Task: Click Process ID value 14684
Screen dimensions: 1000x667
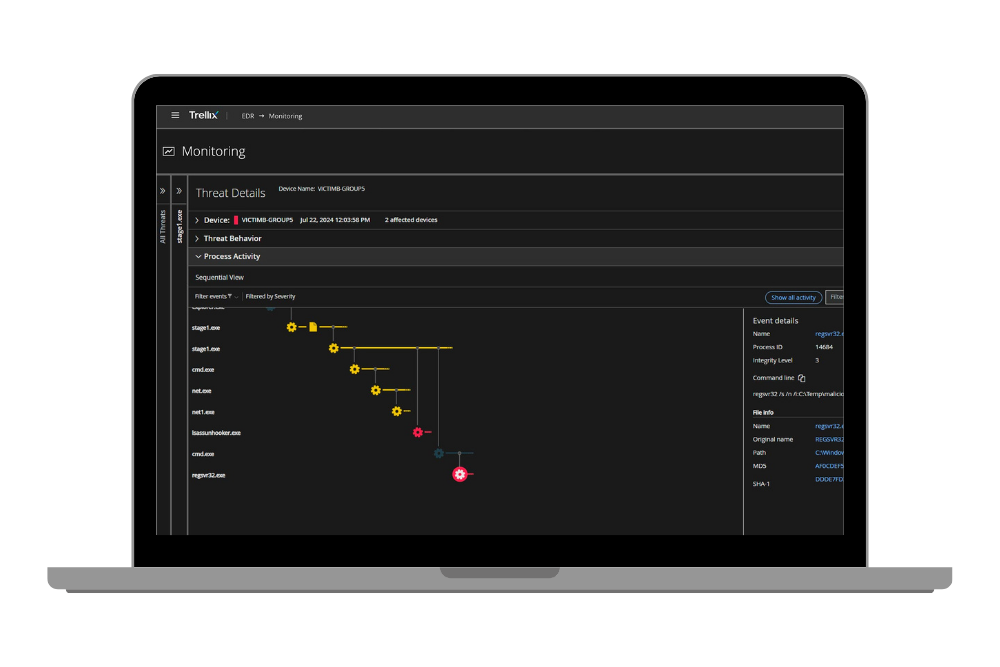Action: tap(824, 347)
